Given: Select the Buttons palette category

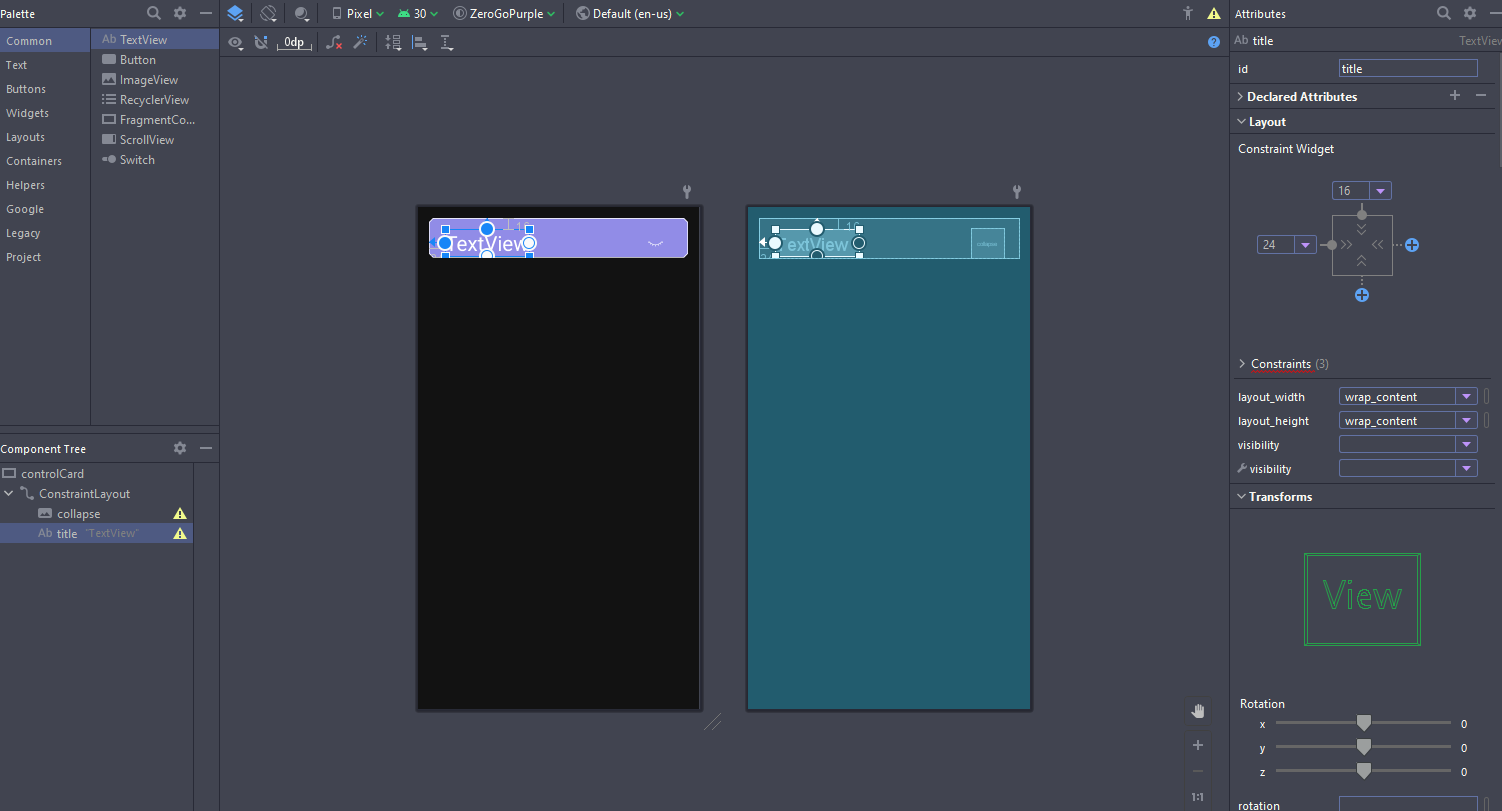Looking at the screenshot, I should tap(45, 89).
